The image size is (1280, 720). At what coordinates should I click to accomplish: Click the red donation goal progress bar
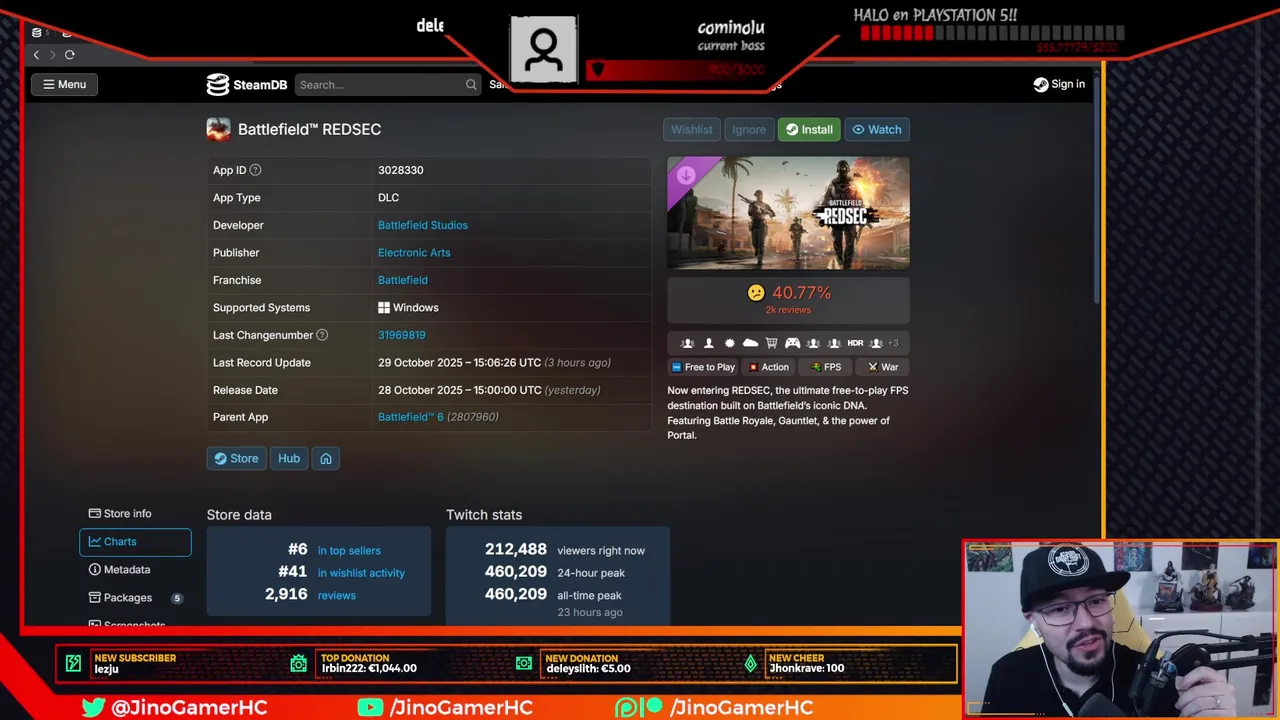click(992, 34)
